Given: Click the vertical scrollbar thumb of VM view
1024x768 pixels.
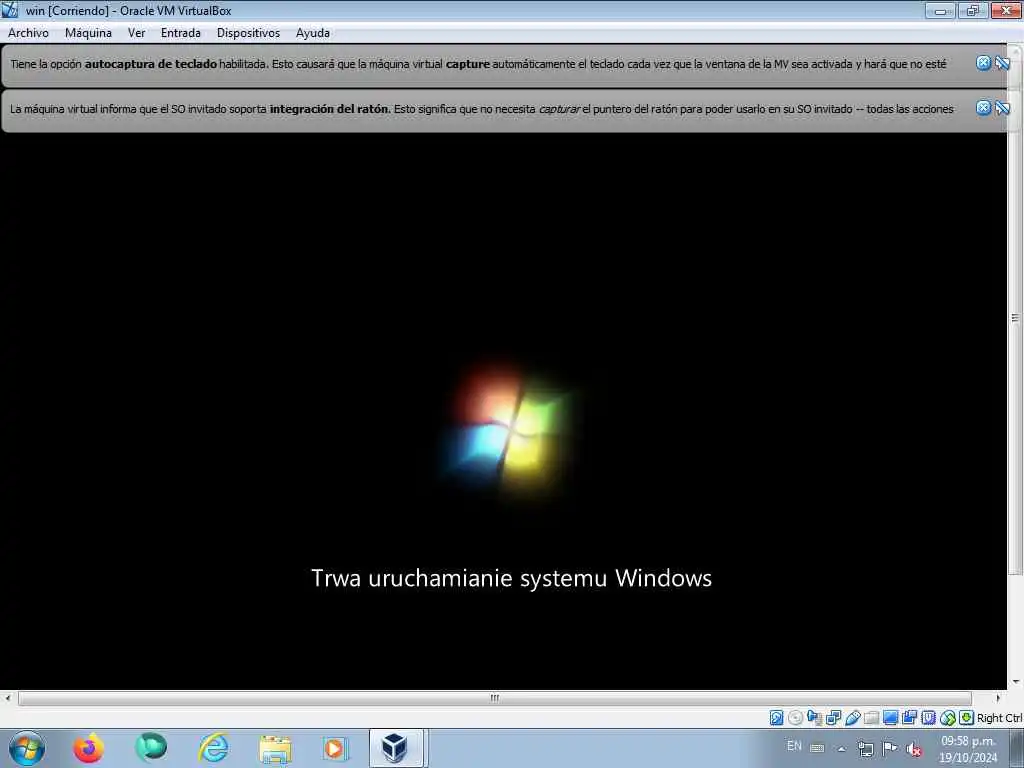Looking at the screenshot, I should click(1016, 317).
